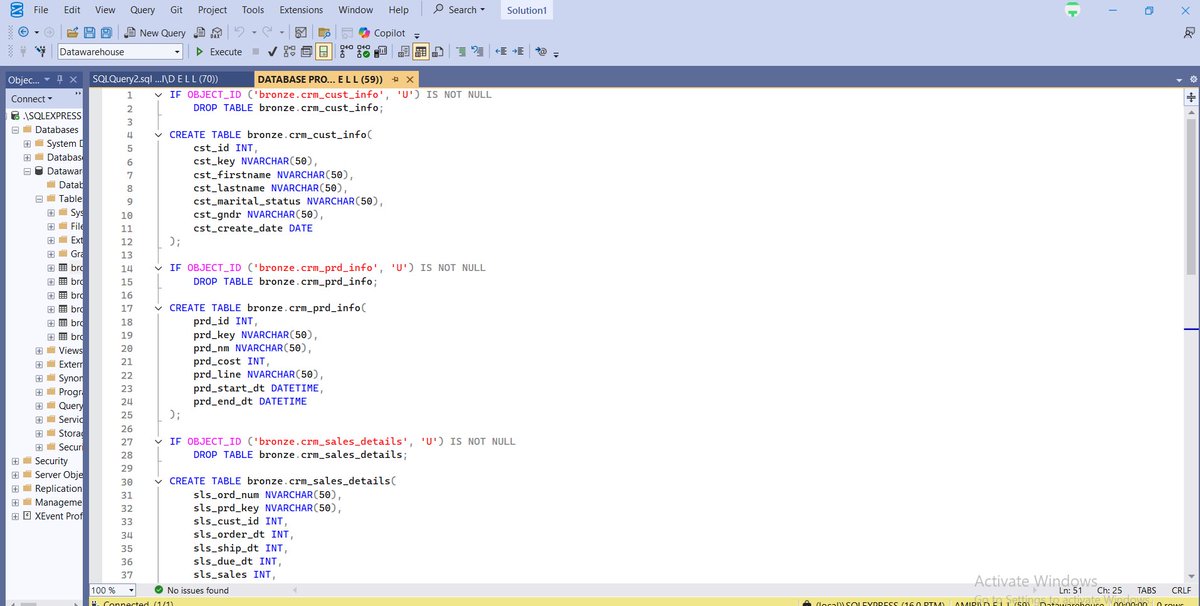
Task: Click the New Query button
Action: click(155, 33)
